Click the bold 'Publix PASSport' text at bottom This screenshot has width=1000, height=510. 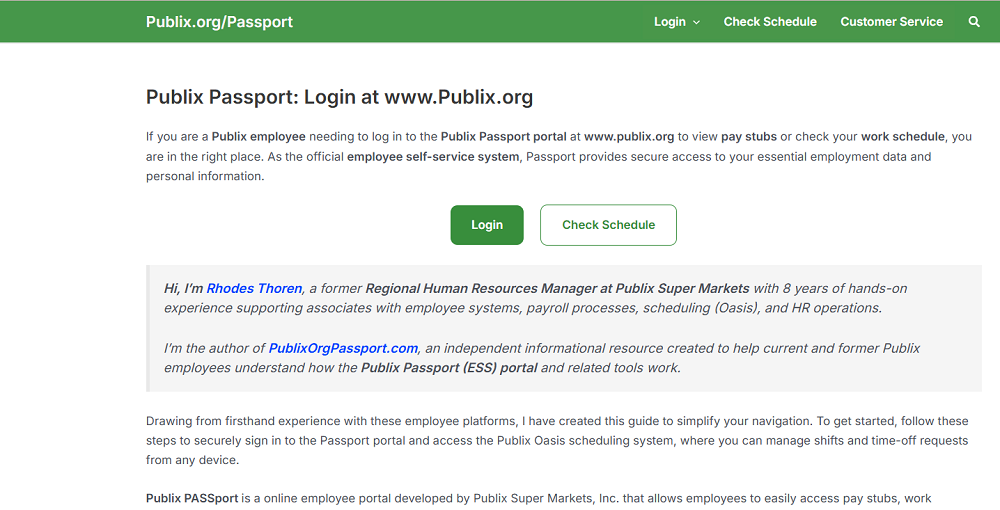[192, 498]
